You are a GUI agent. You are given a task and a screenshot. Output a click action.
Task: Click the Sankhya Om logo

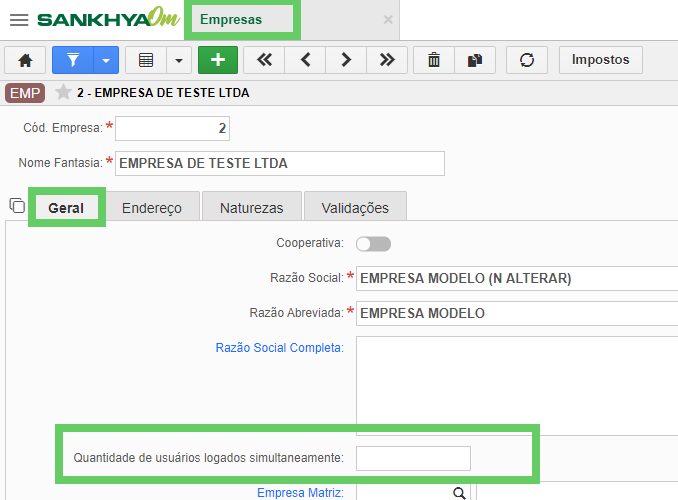[x=108, y=19]
